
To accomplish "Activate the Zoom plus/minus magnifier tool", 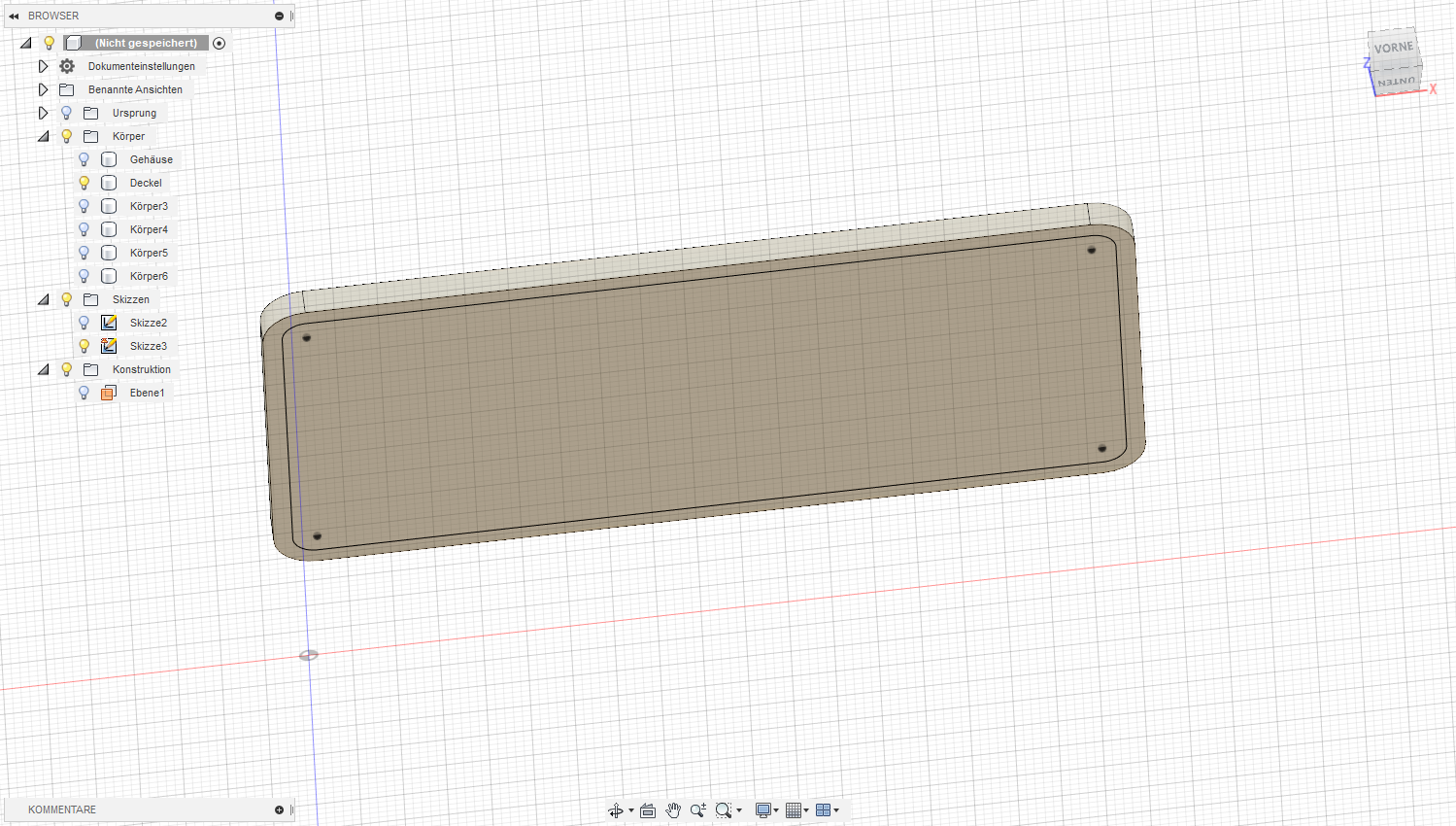I will (697, 810).
